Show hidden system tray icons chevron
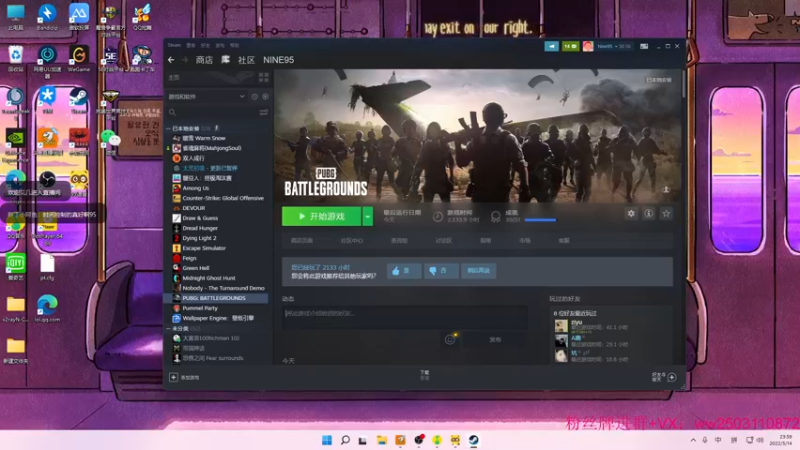This screenshot has width=800, height=450. (x=693, y=440)
